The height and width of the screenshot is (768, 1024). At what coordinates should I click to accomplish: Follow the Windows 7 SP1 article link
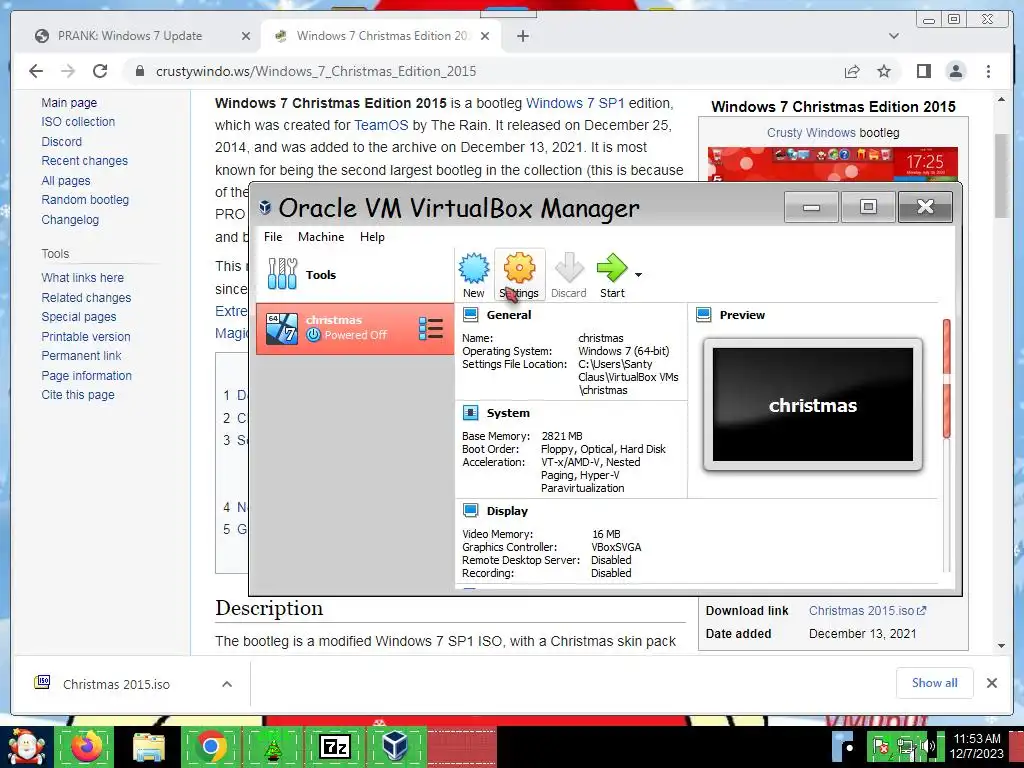pos(575,103)
